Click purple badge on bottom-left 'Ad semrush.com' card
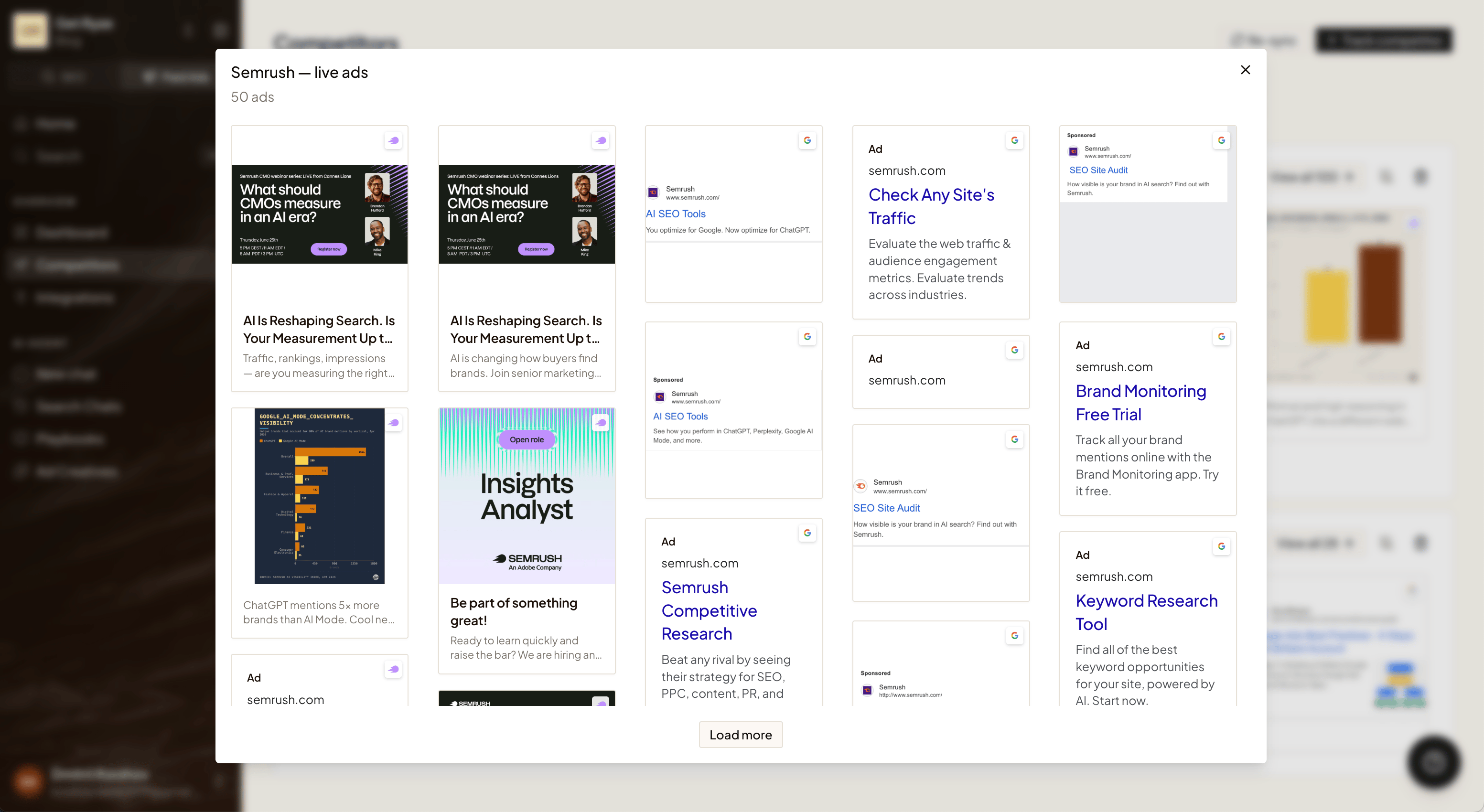This screenshot has width=1484, height=812. pyautogui.click(x=393, y=669)
